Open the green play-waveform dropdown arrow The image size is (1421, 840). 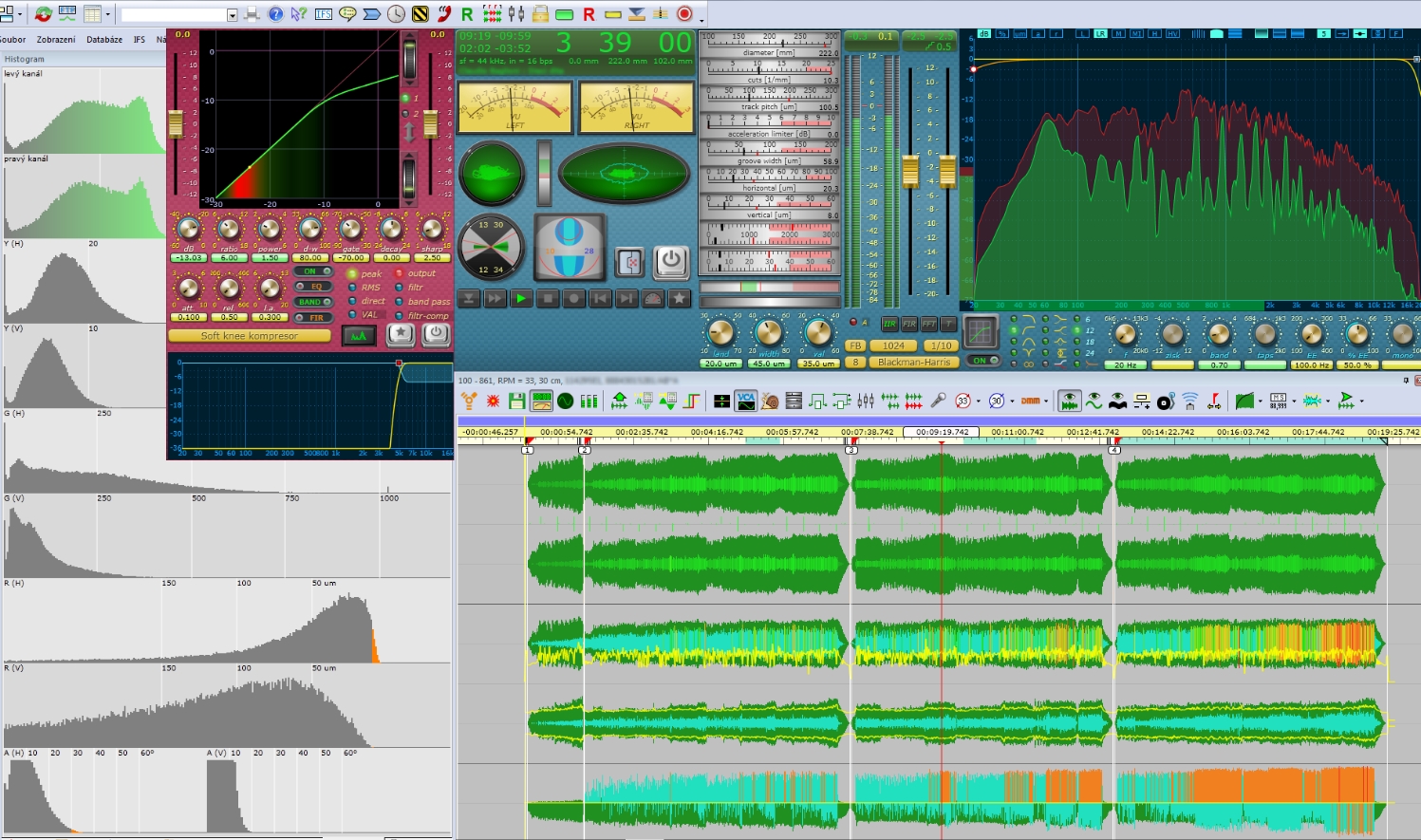(1361, 401)
